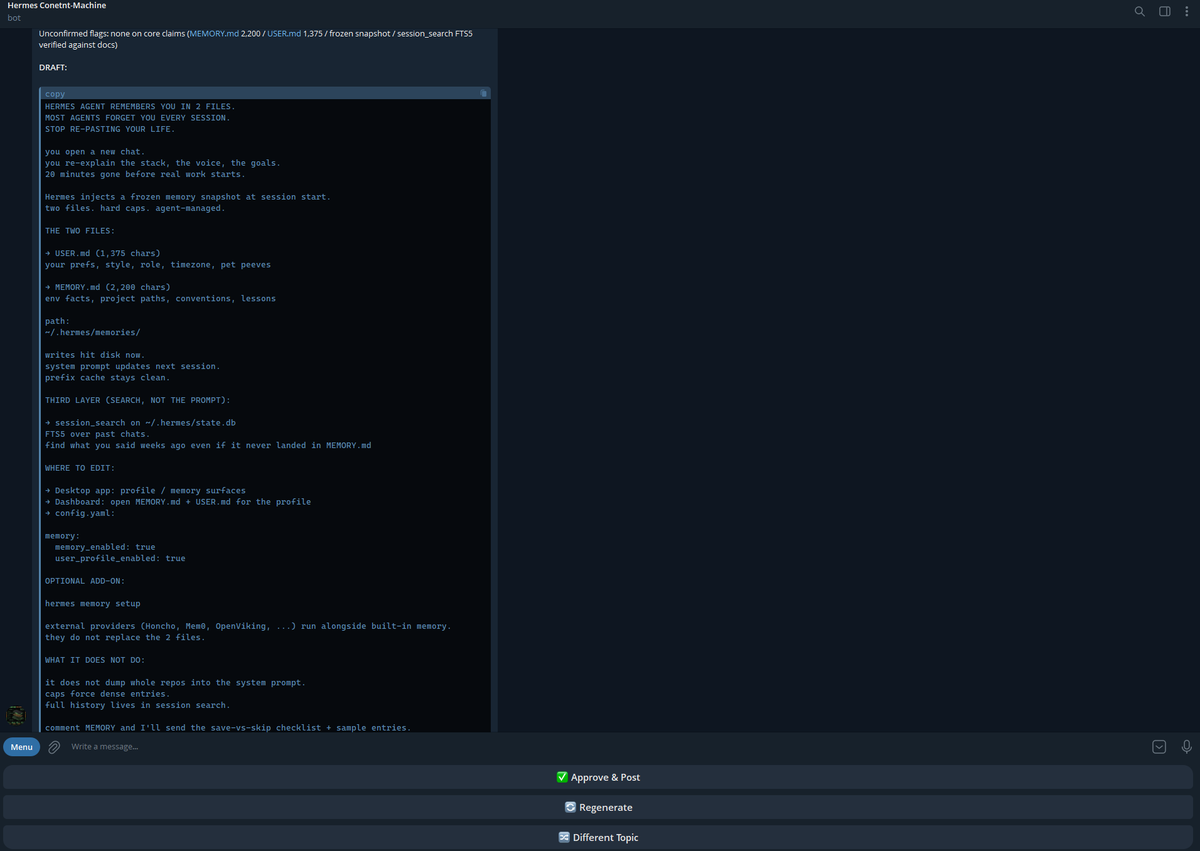
Task: Open the three-dot chat options menu
Action: (1186, 11)
